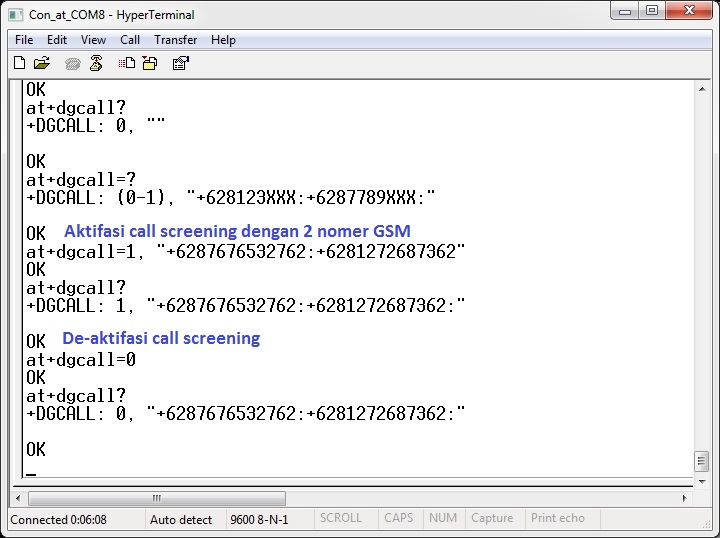Open the Transfer menu
Screen dimensions: 720x538
tap(176, 40)
